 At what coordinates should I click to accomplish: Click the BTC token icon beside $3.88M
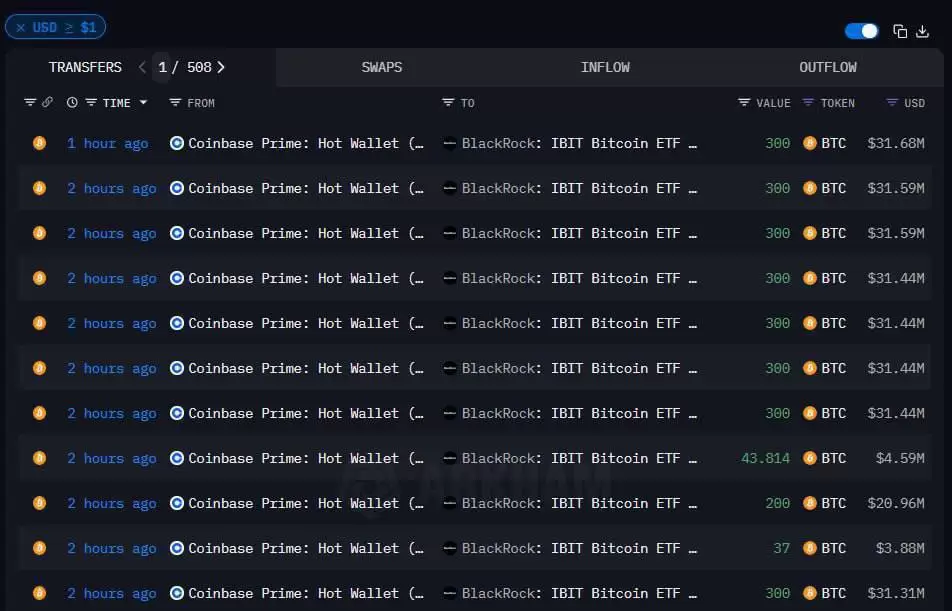click(x=809, y=548)
